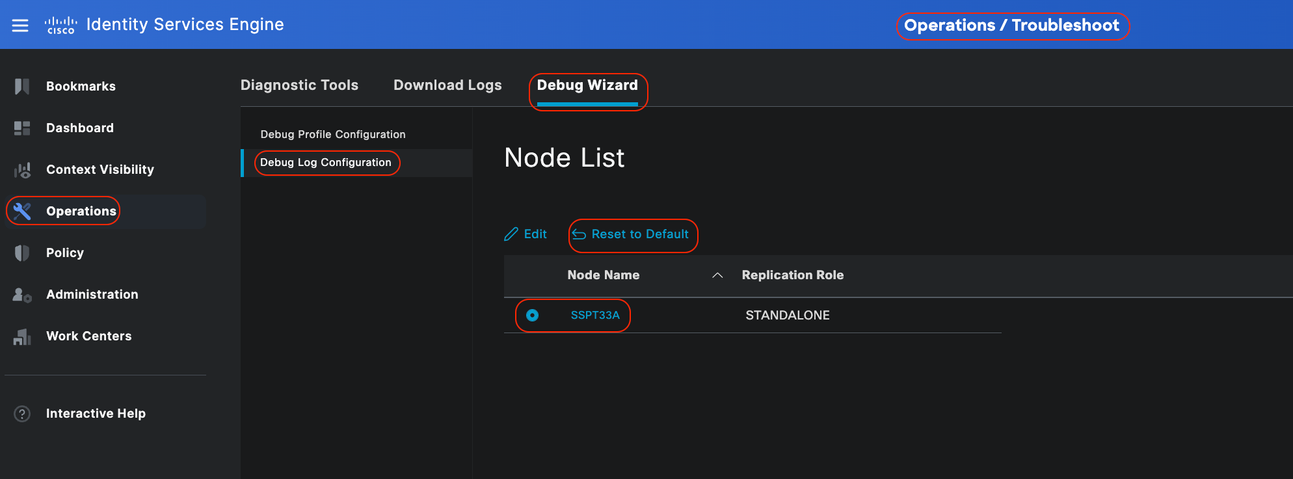
Task: Click the Bookmarks sidebar icon
Action: pos(22,86)
